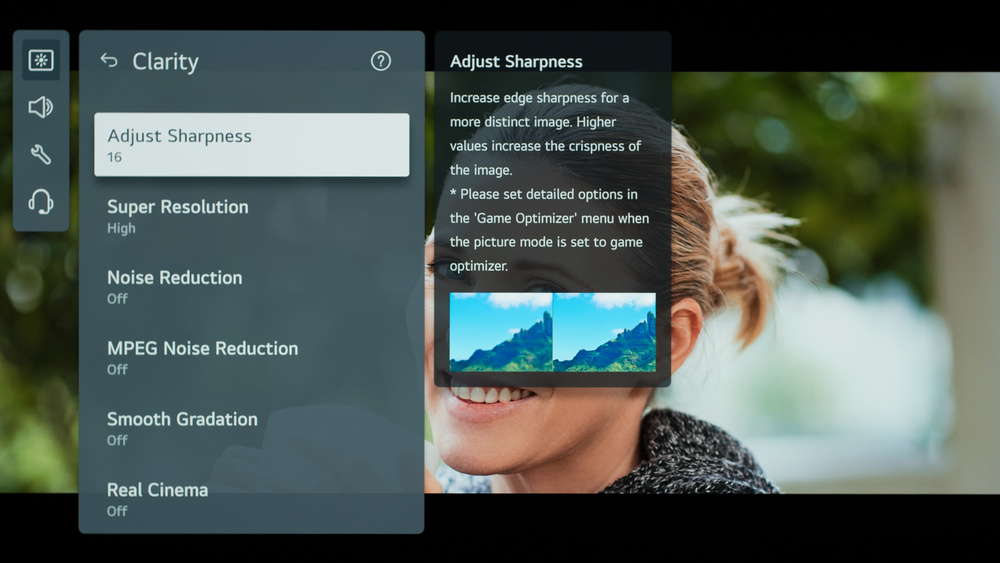Click the Adjust Sharpness heading in description panel
Viewport: 1000px width, 563px height.
click(x=516, y=62)
